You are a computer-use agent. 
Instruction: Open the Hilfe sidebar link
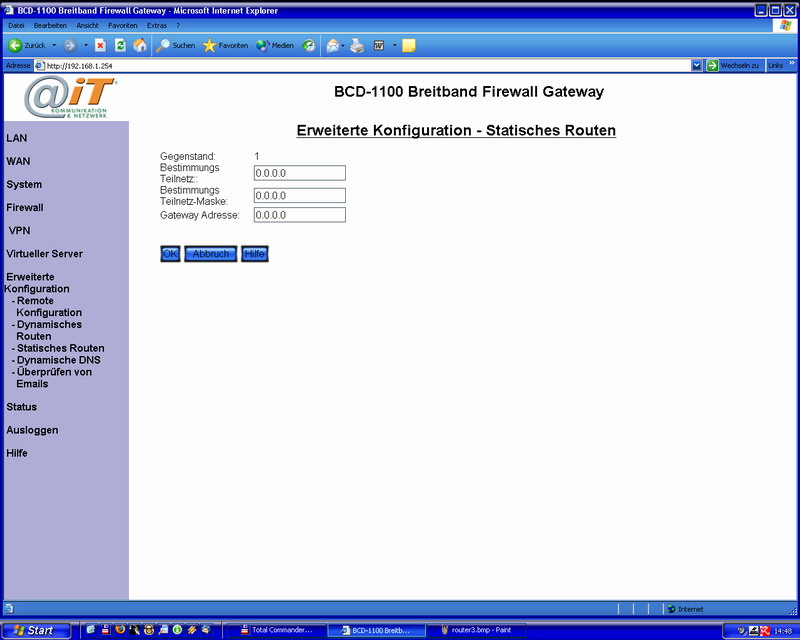pyautogui.click(x=17, y=453)
